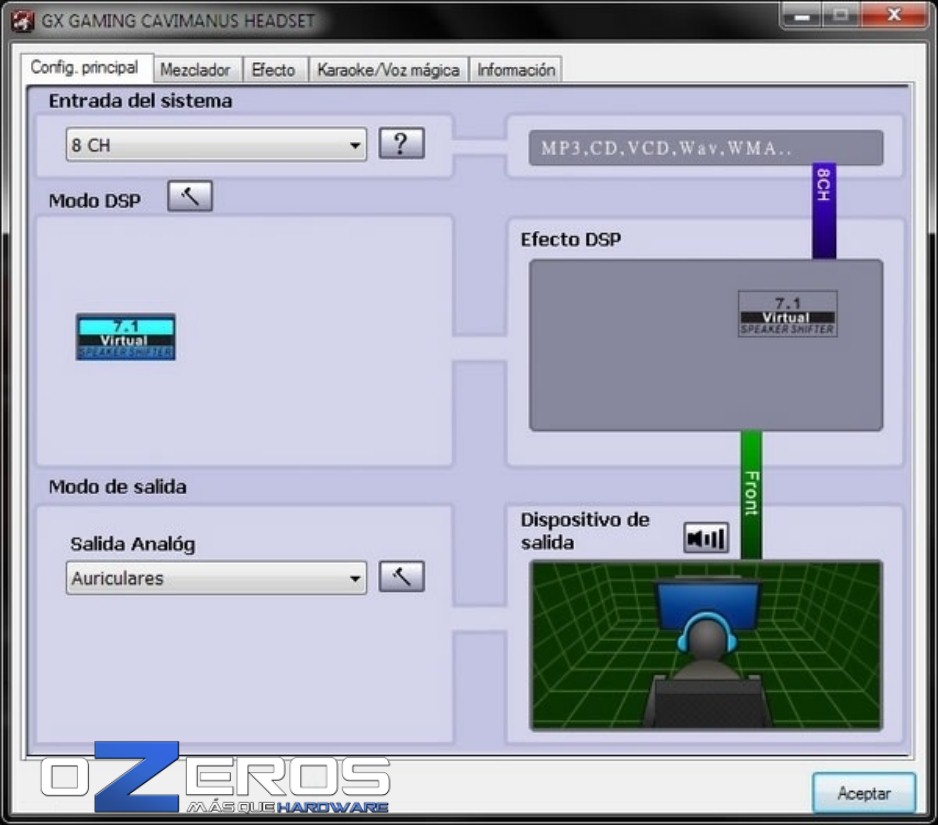The width and height of the screenshot is (938, 825).
Task: Toggle 7.1 Virtual Speaker Shifter in Modo DSP
Action: click(126, 337)
